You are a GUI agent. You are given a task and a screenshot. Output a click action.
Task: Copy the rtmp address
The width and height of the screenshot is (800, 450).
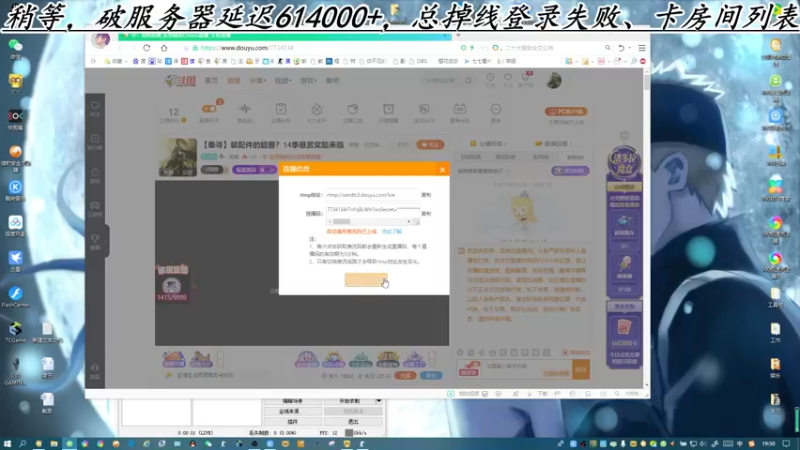pos(426,195)
